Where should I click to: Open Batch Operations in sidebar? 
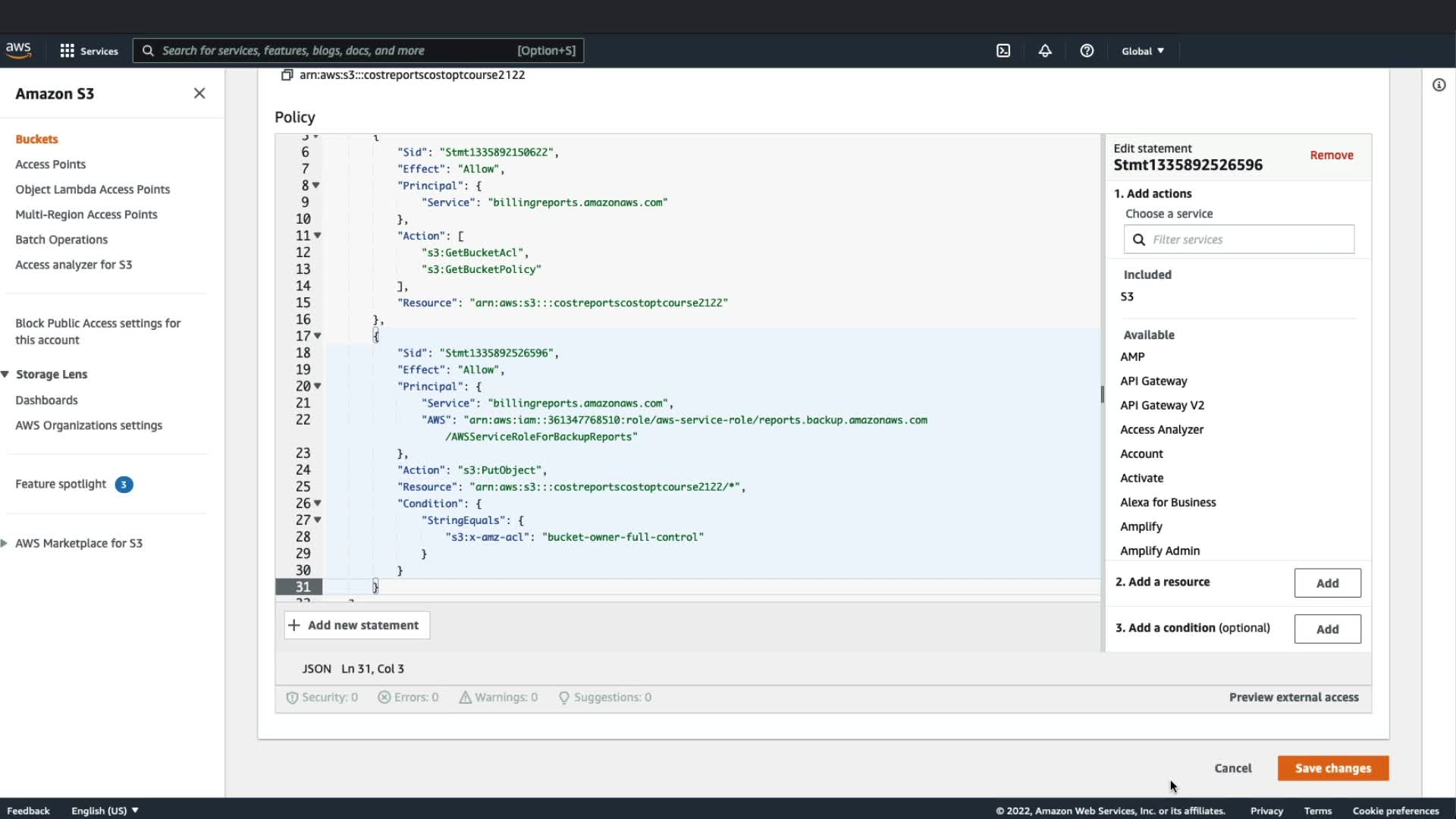pos(61,240)
